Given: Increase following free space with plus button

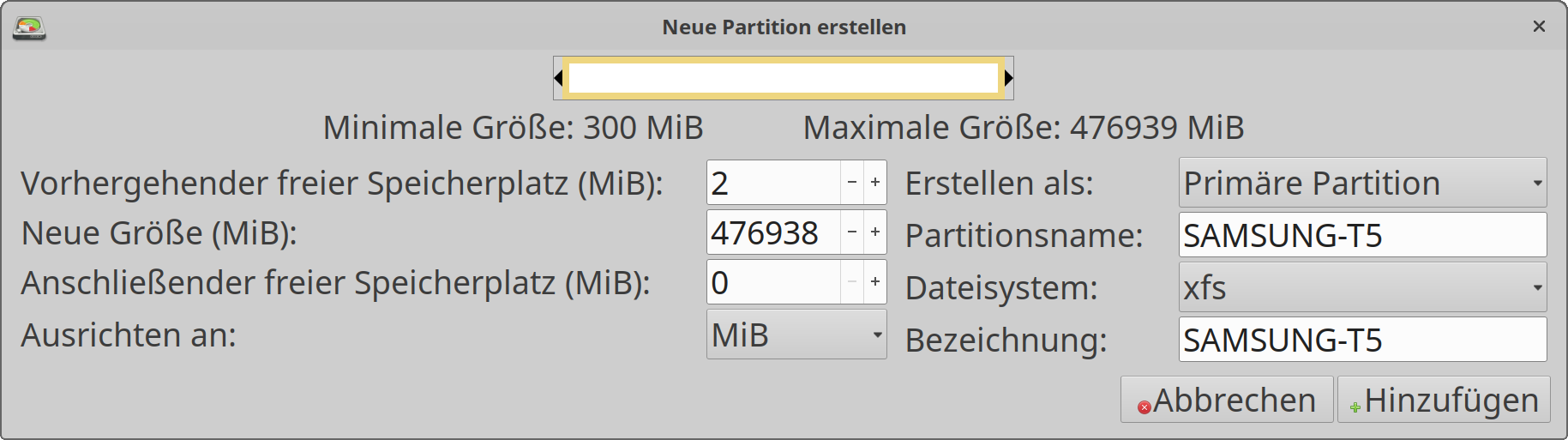Looking at the screenshot, I should (x=874, y=282).
